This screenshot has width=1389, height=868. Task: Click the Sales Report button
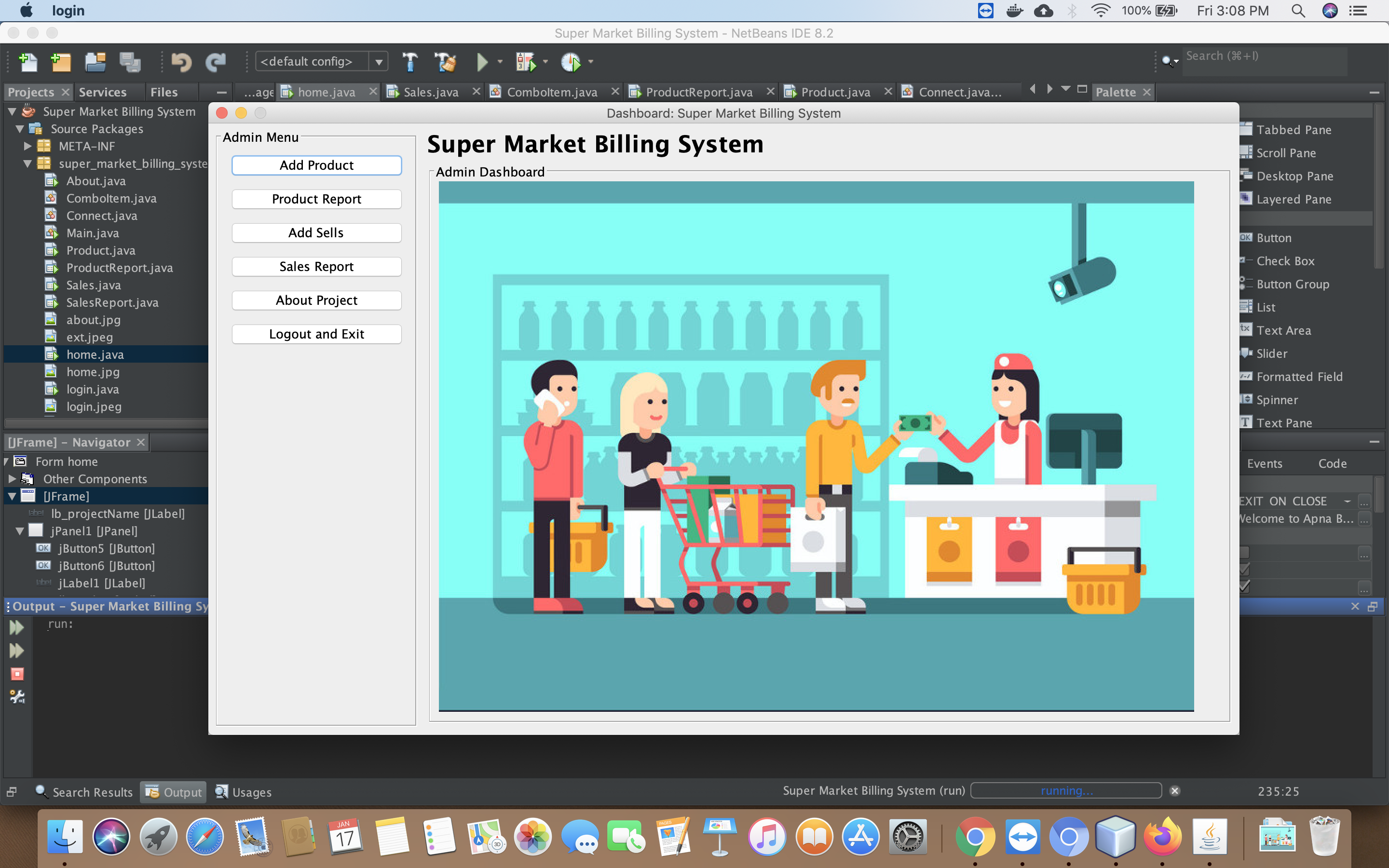pyautogui.click(x=316, y=265)
